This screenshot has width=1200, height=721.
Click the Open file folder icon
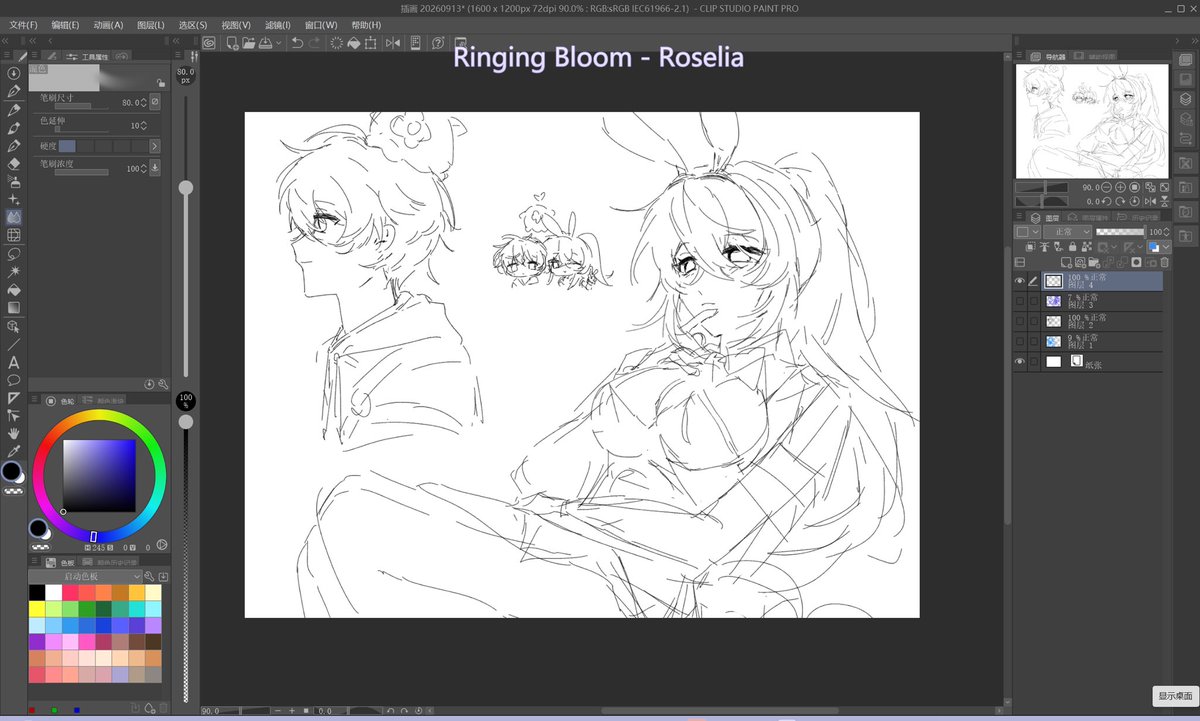tap(249, 43)
